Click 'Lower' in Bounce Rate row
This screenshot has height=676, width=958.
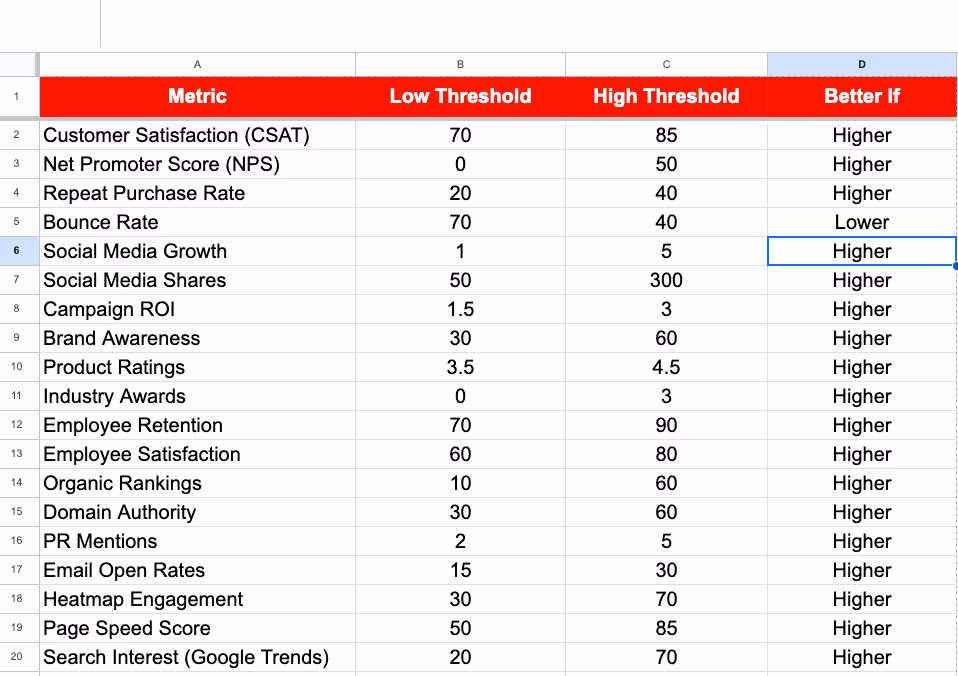pyautogui.click(x=862, y=222)
